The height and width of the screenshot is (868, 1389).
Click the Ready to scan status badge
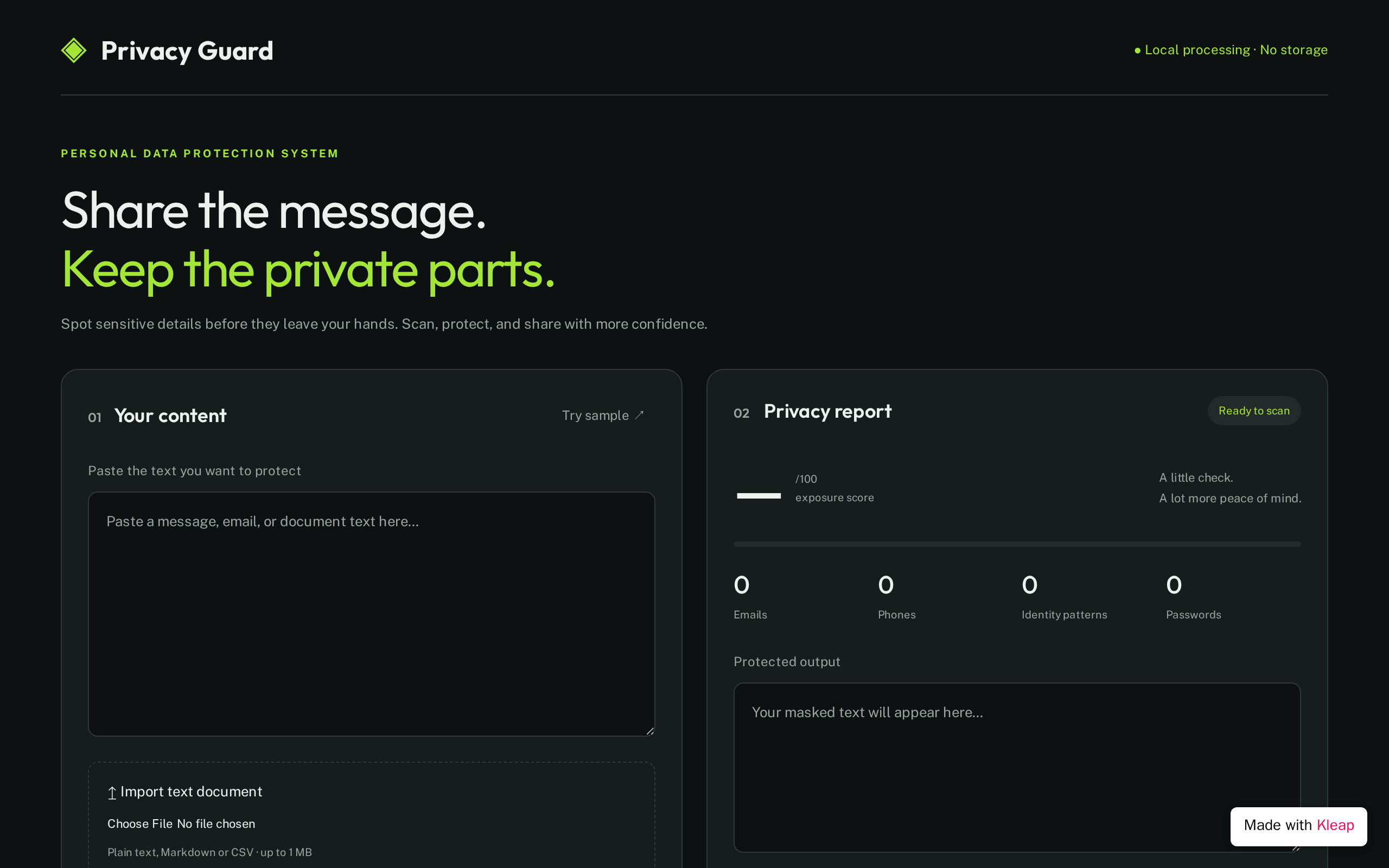tap(1253, 411)
